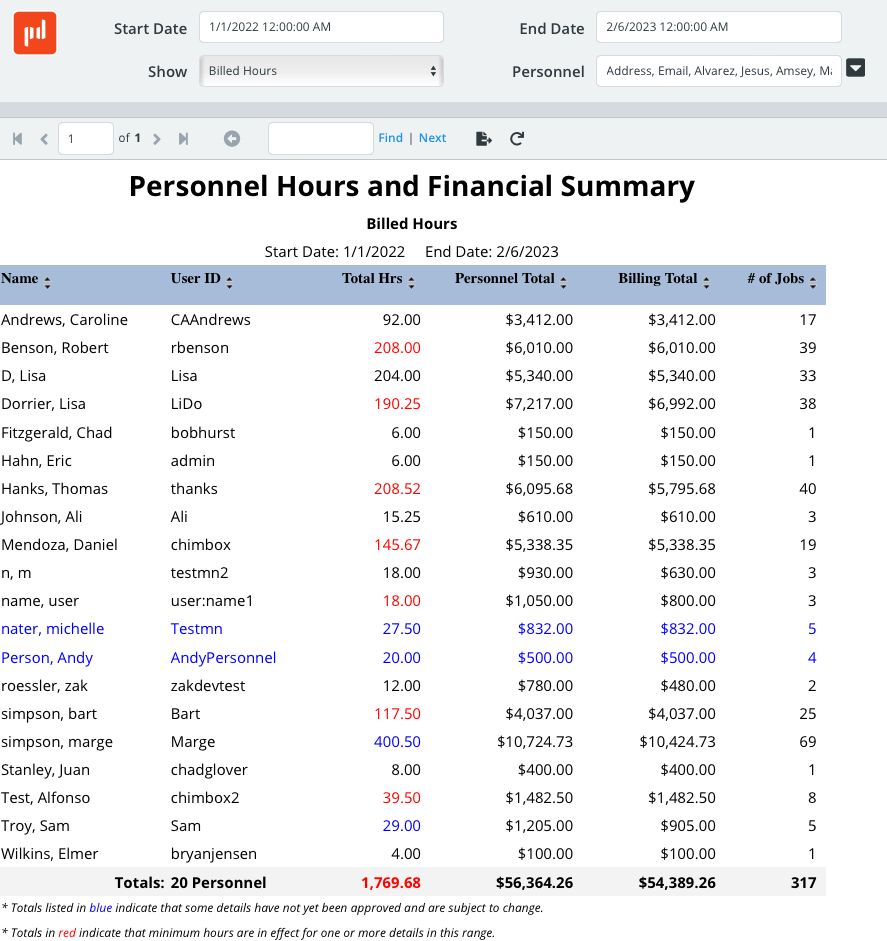887x941 pixels.
Task: Select the 317 total jobs value
Action: (x=804, y=883)
